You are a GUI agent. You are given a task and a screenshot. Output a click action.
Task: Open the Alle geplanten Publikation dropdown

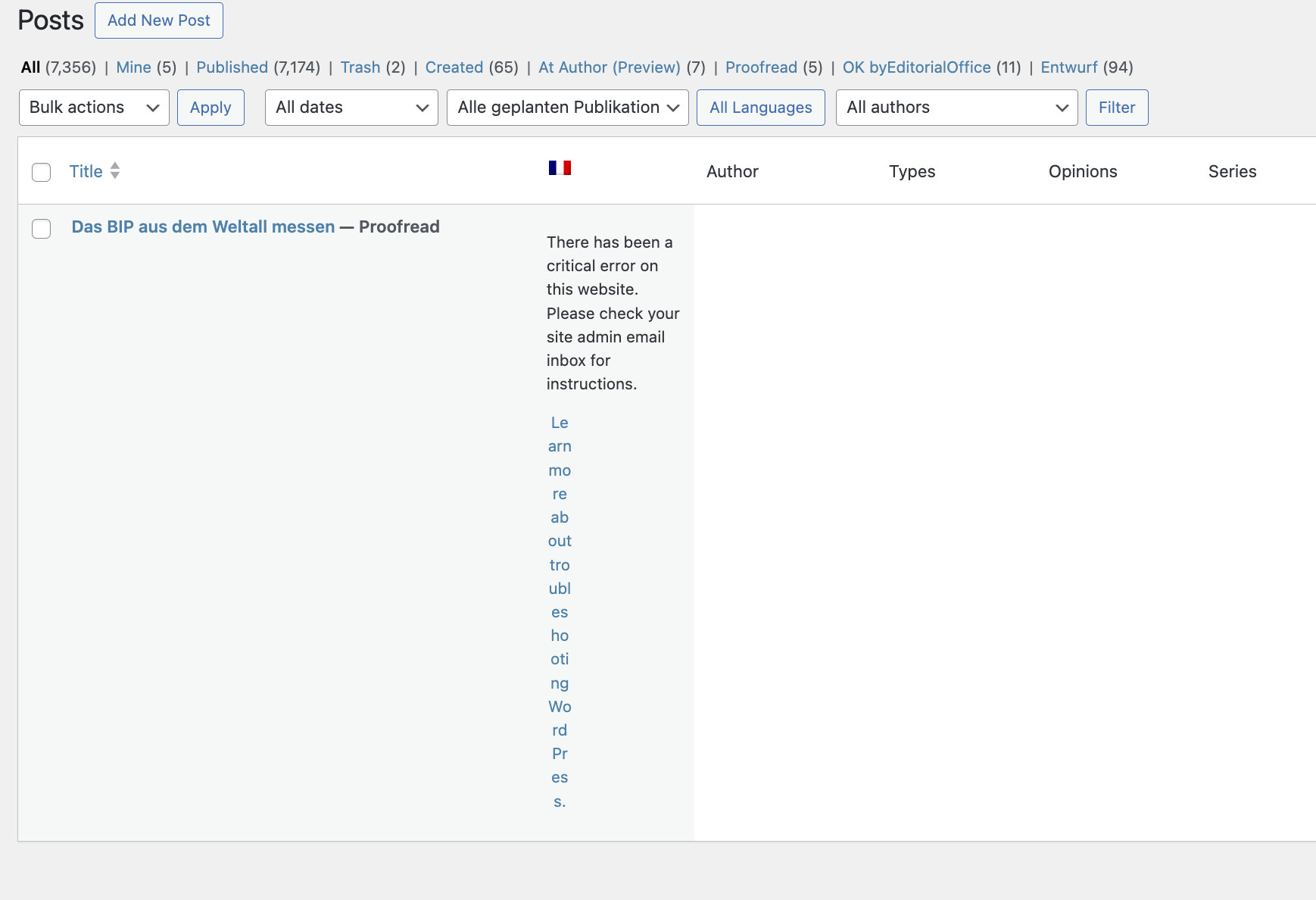coord(567,108)
